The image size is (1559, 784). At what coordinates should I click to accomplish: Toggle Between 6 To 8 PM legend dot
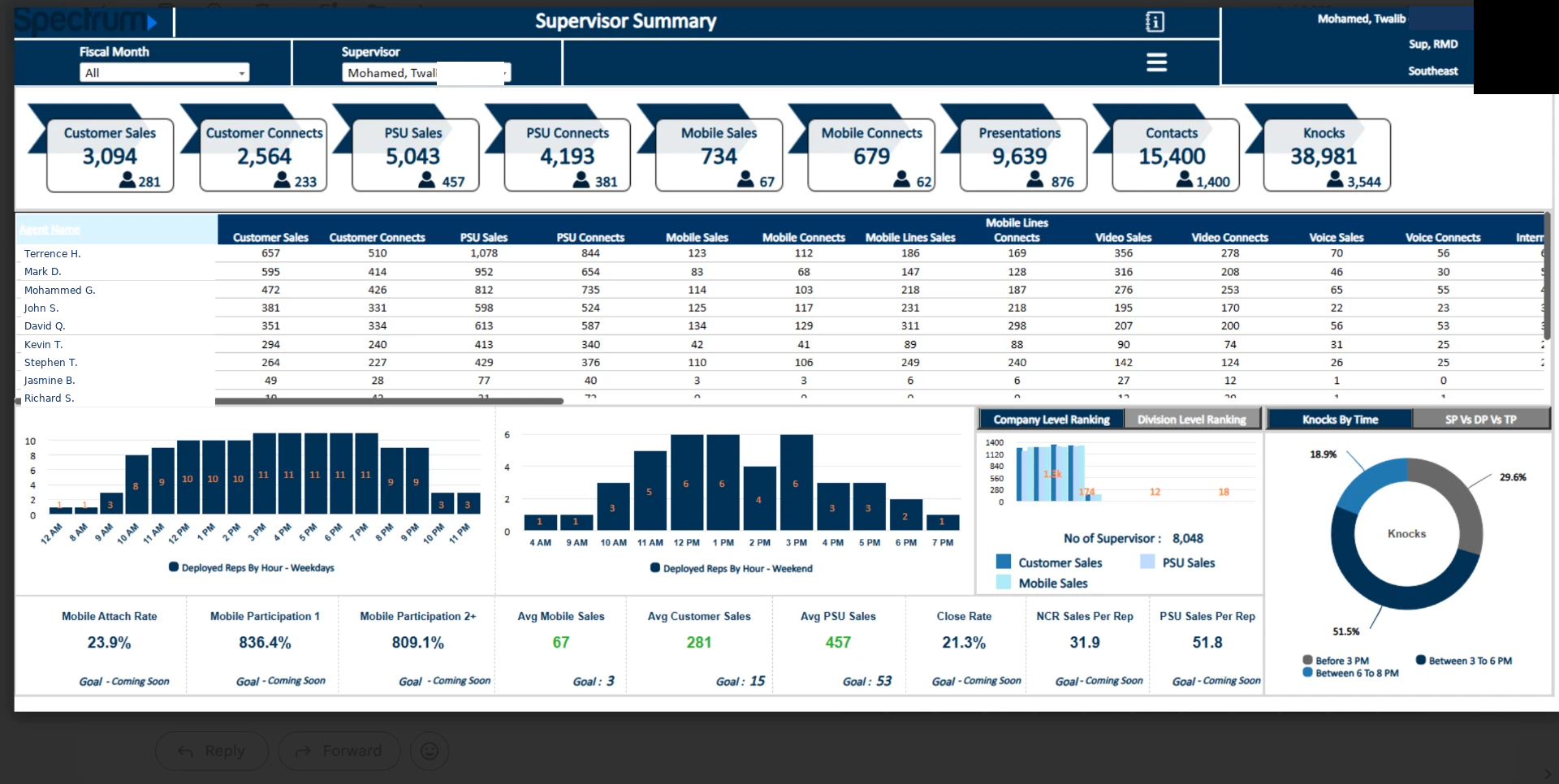tap(1308, 672)
